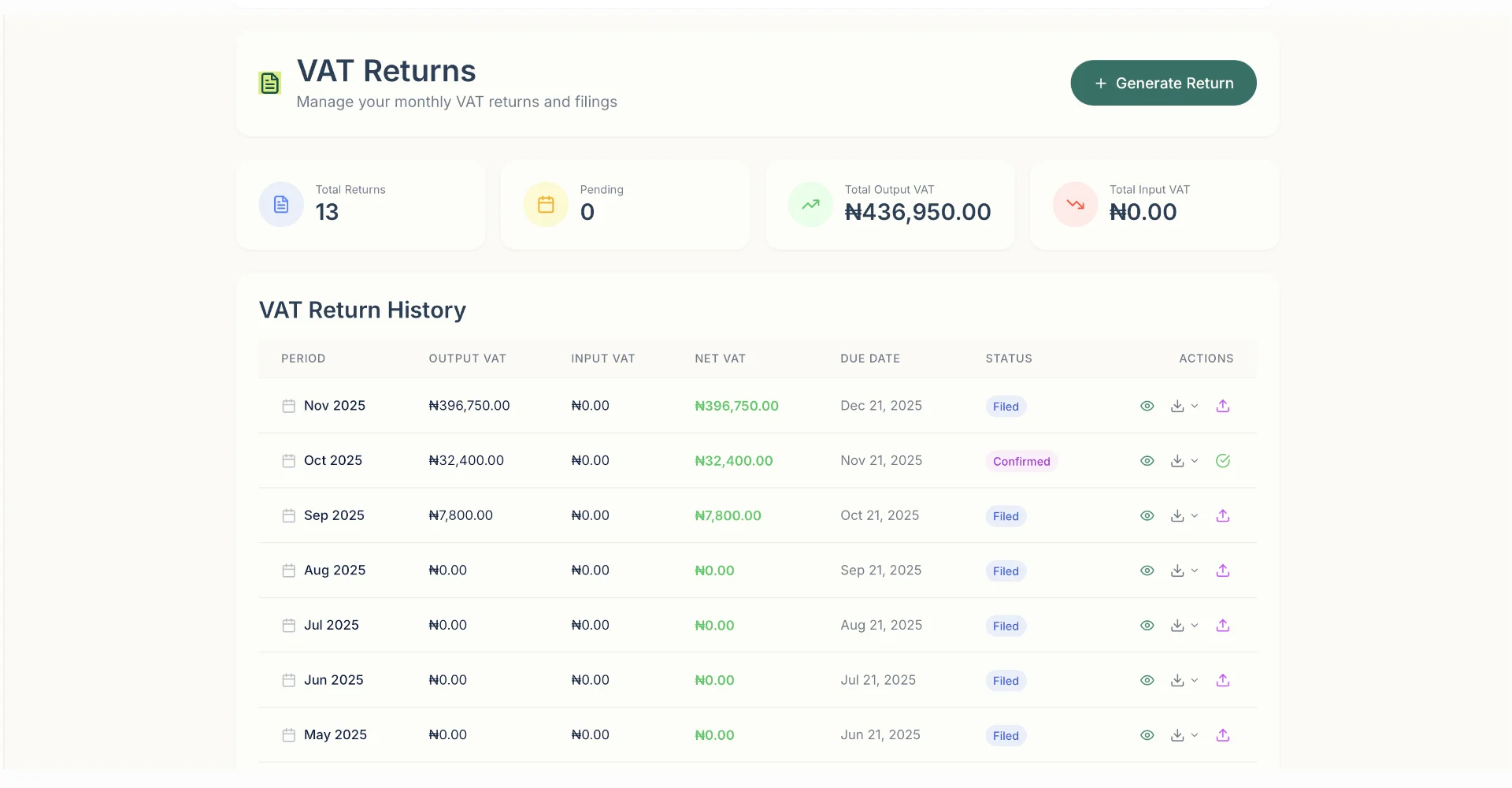Click the Pending calendar icon

(546, 205)
